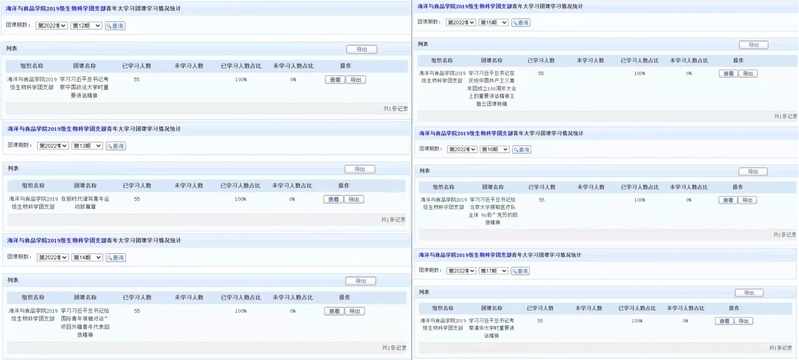Open the 第12期 period dropdown
The width and height of the screenshot is (799, 360).
point(87,25)
